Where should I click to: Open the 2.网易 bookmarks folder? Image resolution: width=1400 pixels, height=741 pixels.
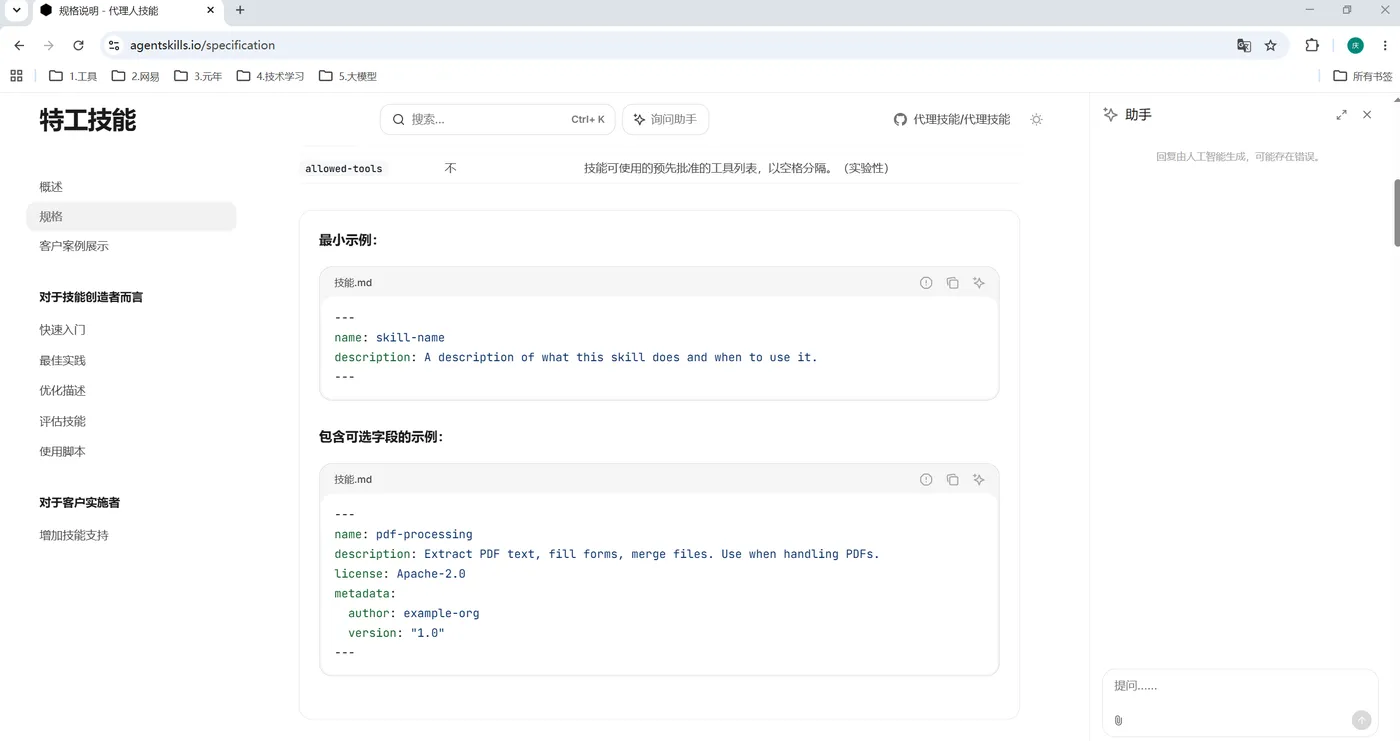pos(135,76)
